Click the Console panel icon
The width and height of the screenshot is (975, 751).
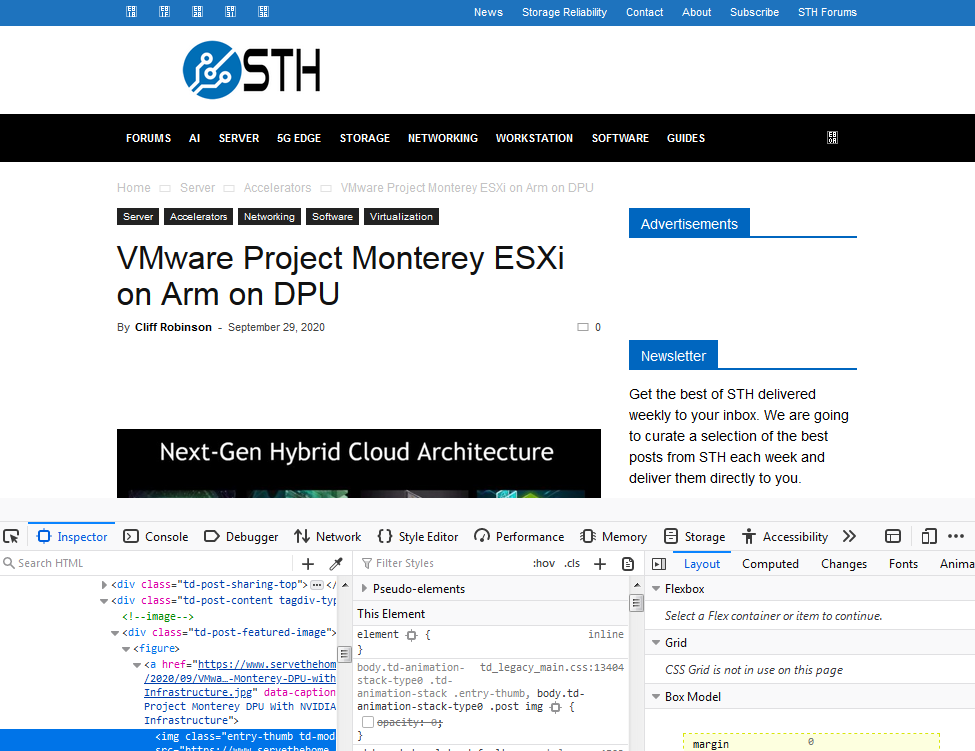[131, 537]
